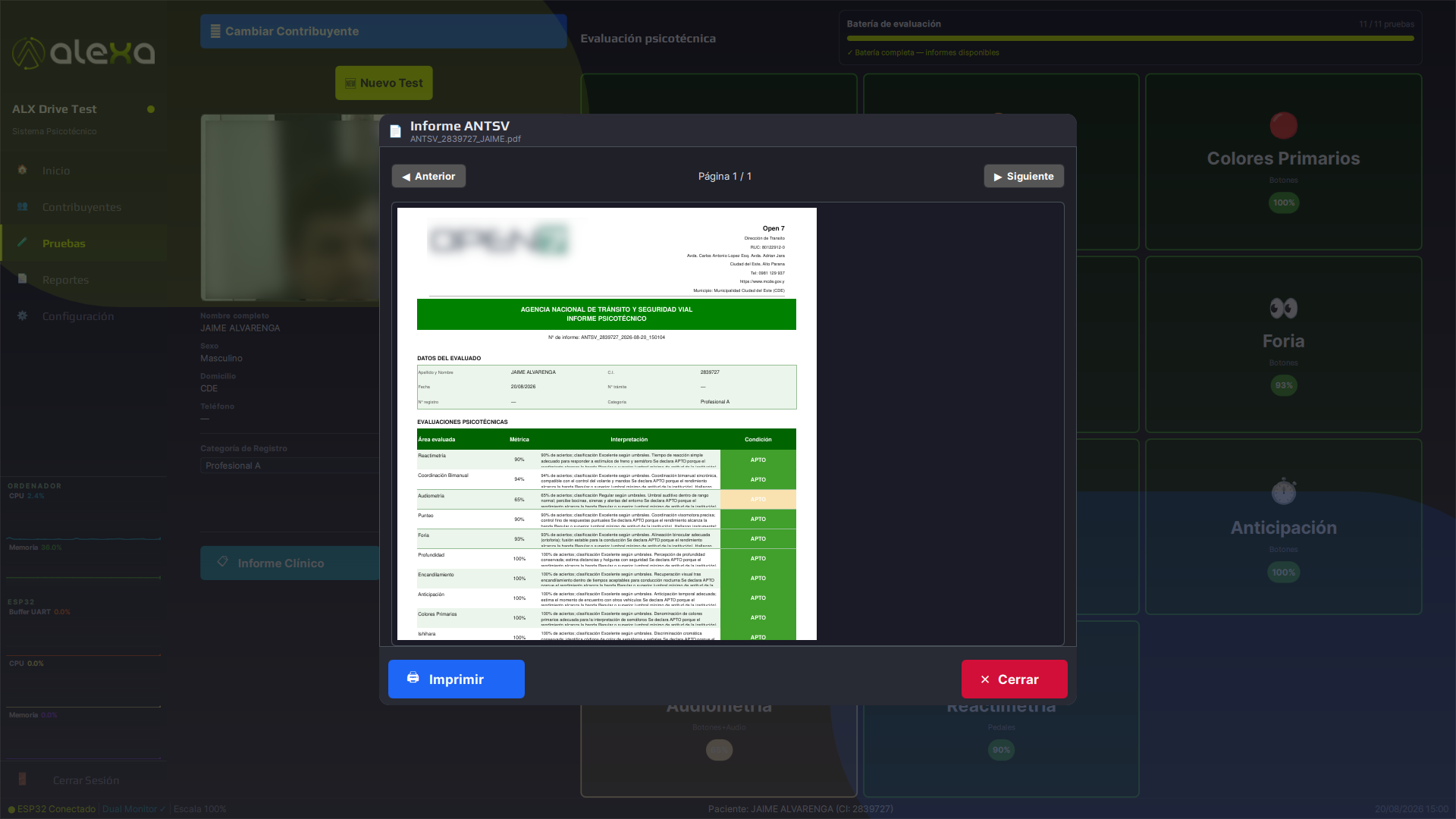Click the gear icon beside Configuración

tap(23, 315)
